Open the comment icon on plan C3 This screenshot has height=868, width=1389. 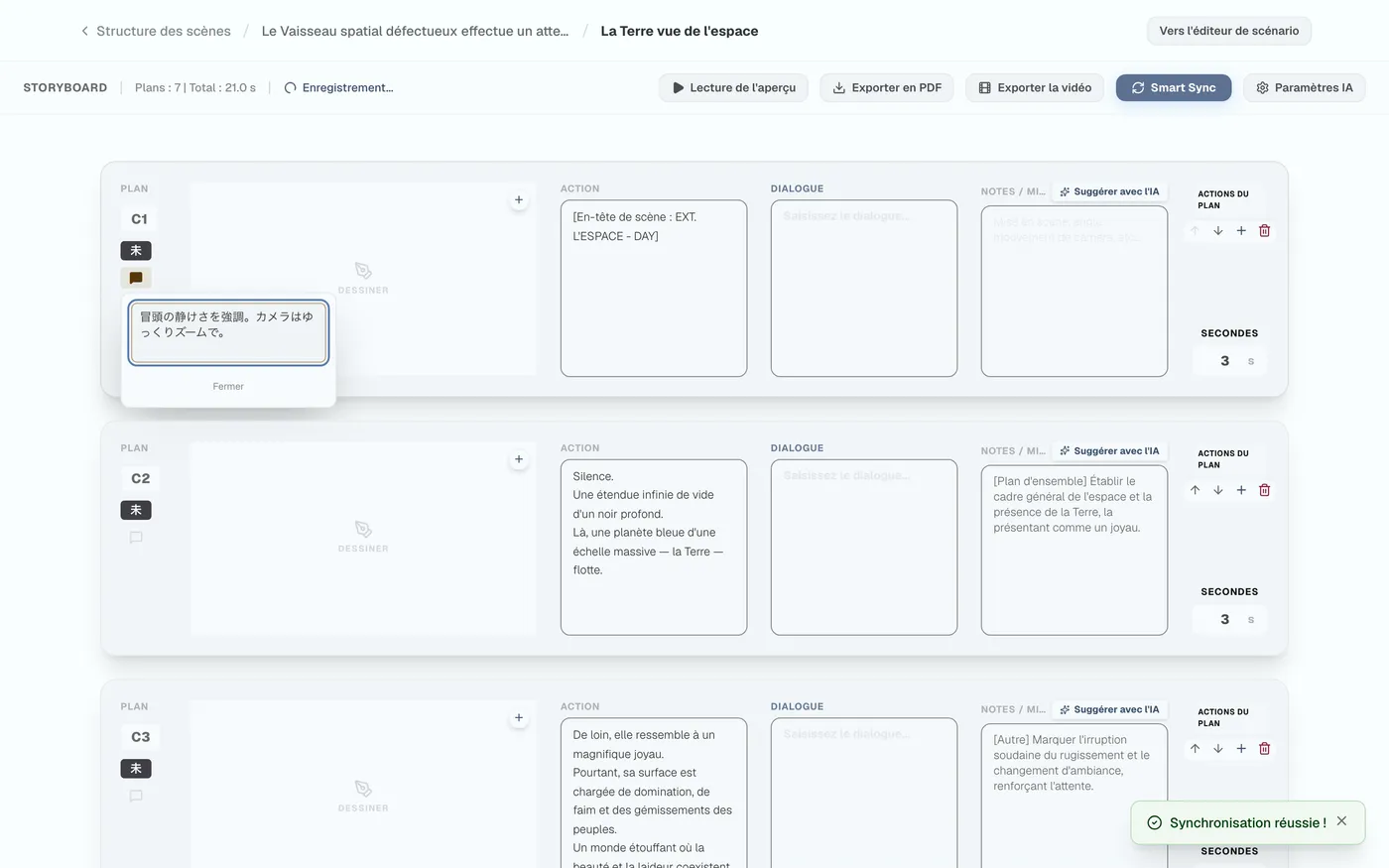(x=136, y=796)
